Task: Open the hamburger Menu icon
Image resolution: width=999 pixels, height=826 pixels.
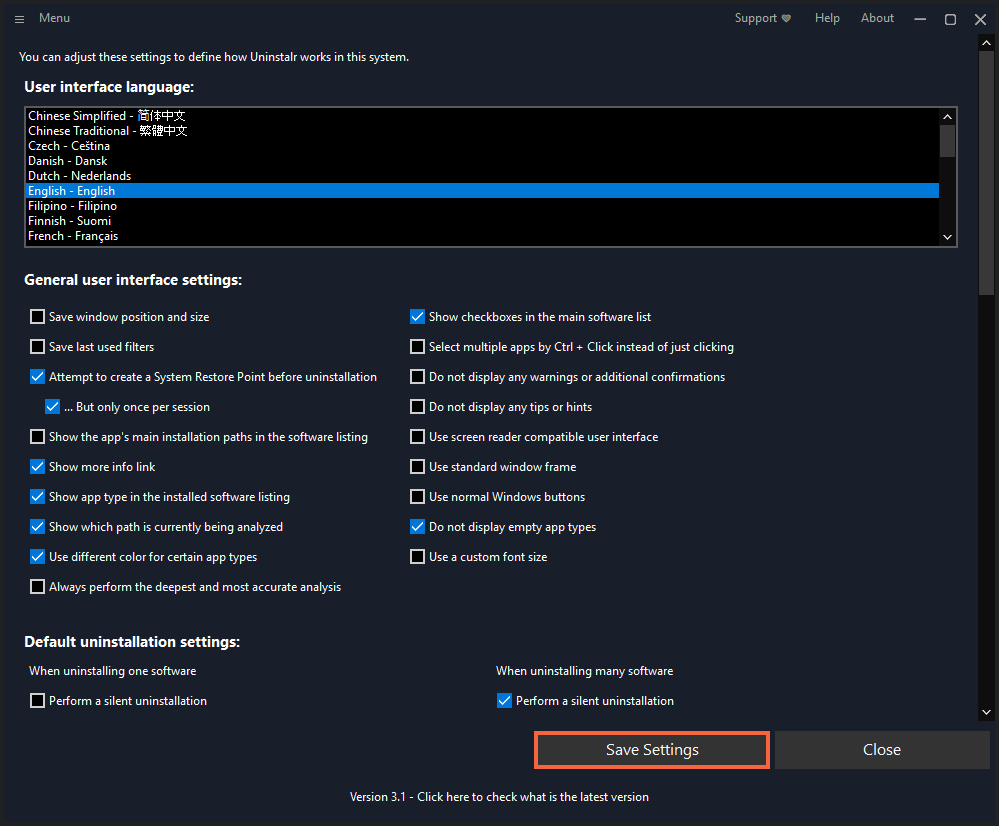Action: point(19,19)
